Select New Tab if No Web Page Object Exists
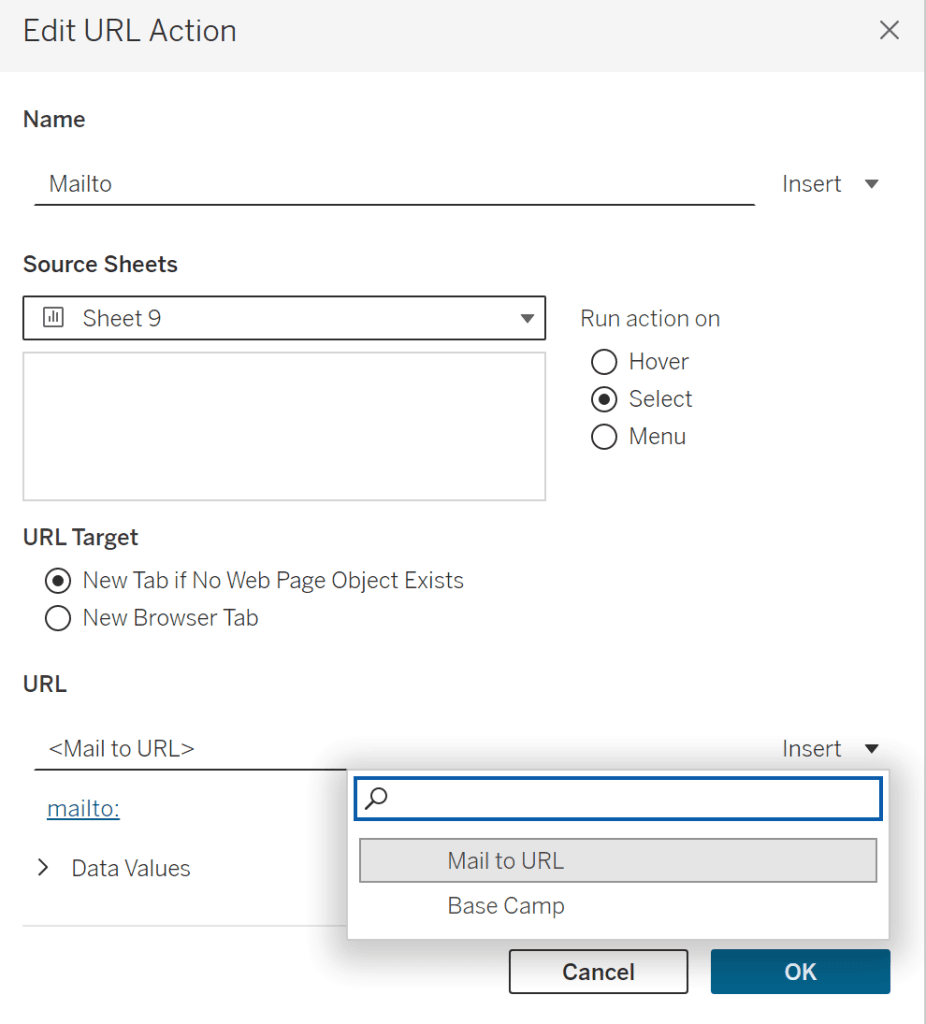Screen dimensions: 926x1024 pos(58,580)
